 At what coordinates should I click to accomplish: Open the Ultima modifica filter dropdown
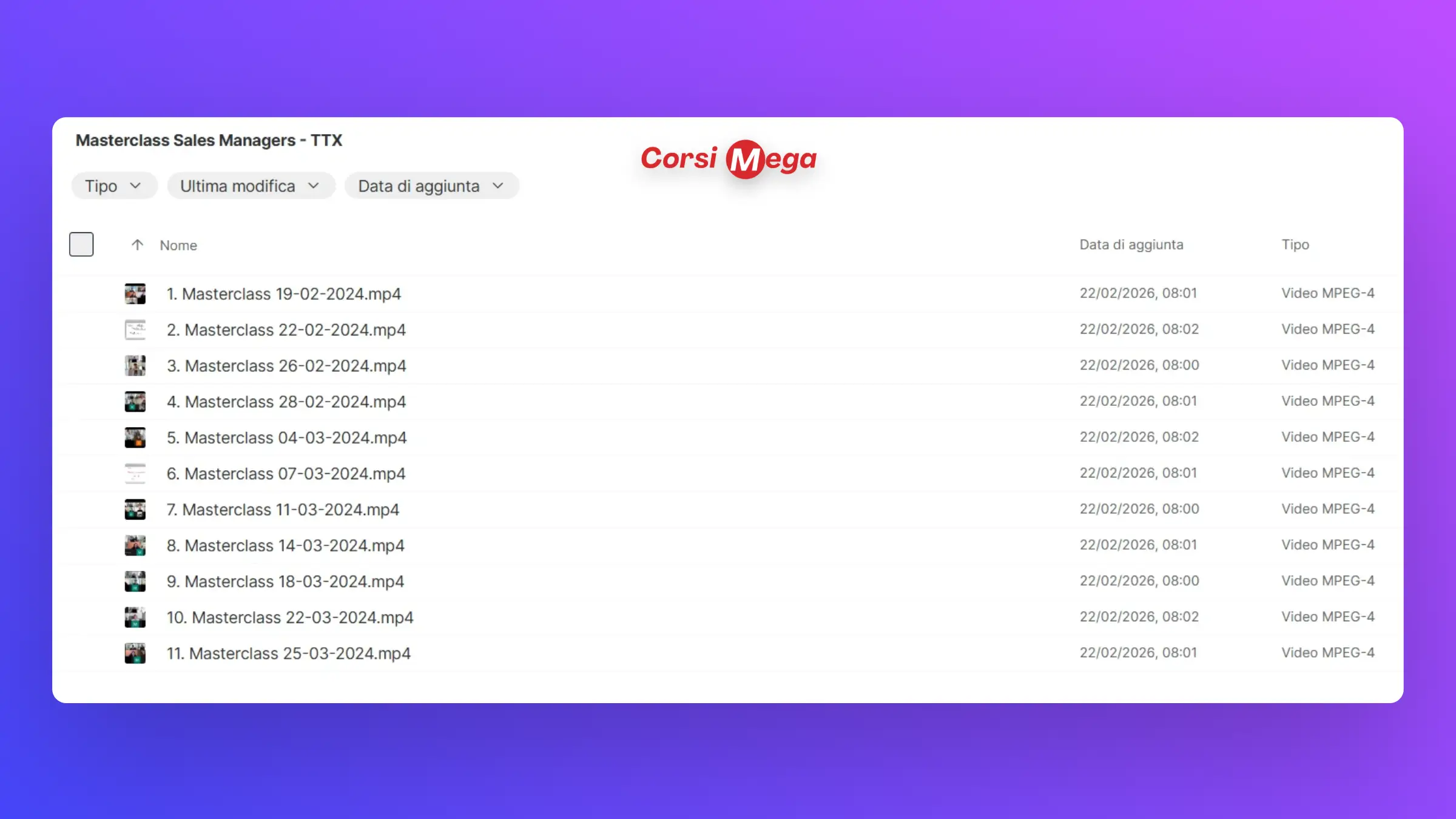(x=251, y=186)
